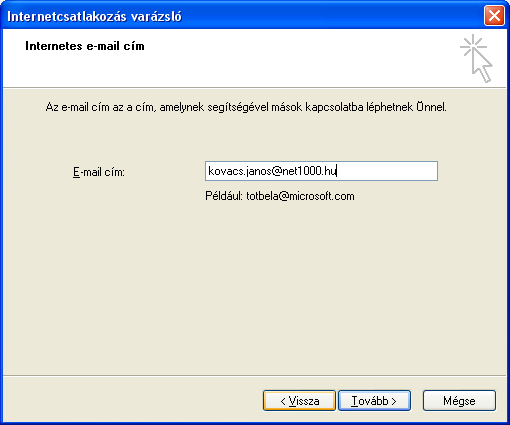The width and height of the screenshot is (510, 425).
Task: Click the description sentence about e-mail cím
Action: [246, 107]
